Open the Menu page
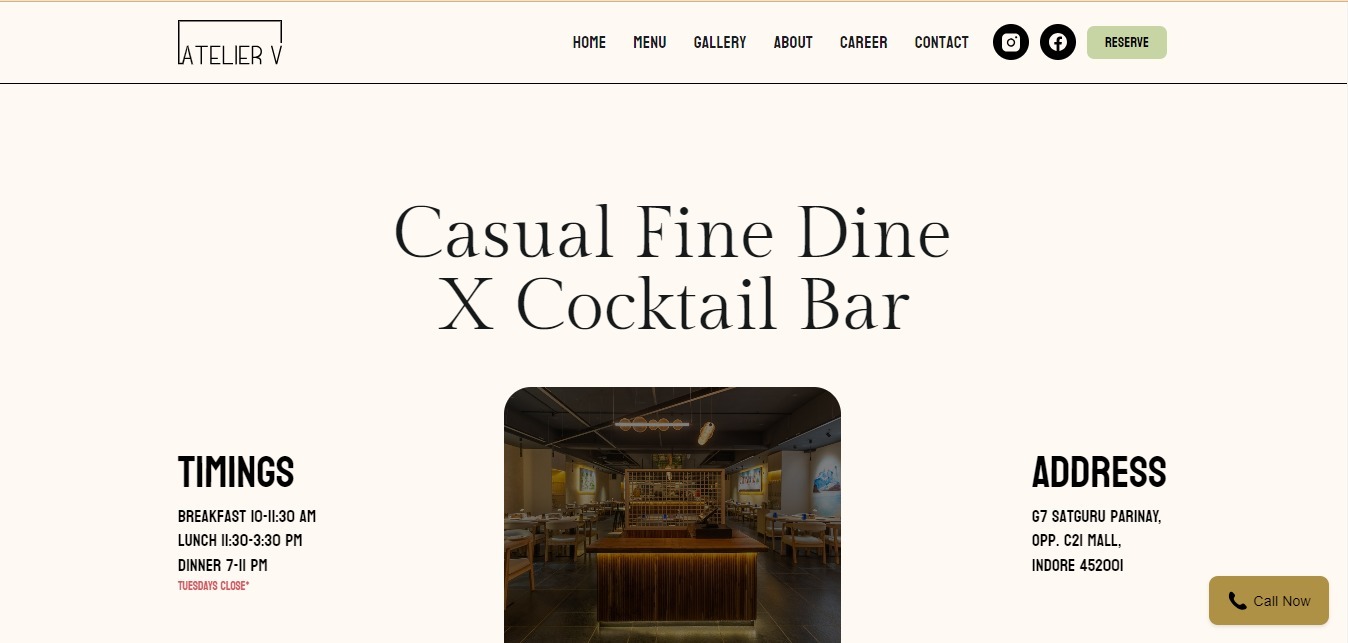 650,42
